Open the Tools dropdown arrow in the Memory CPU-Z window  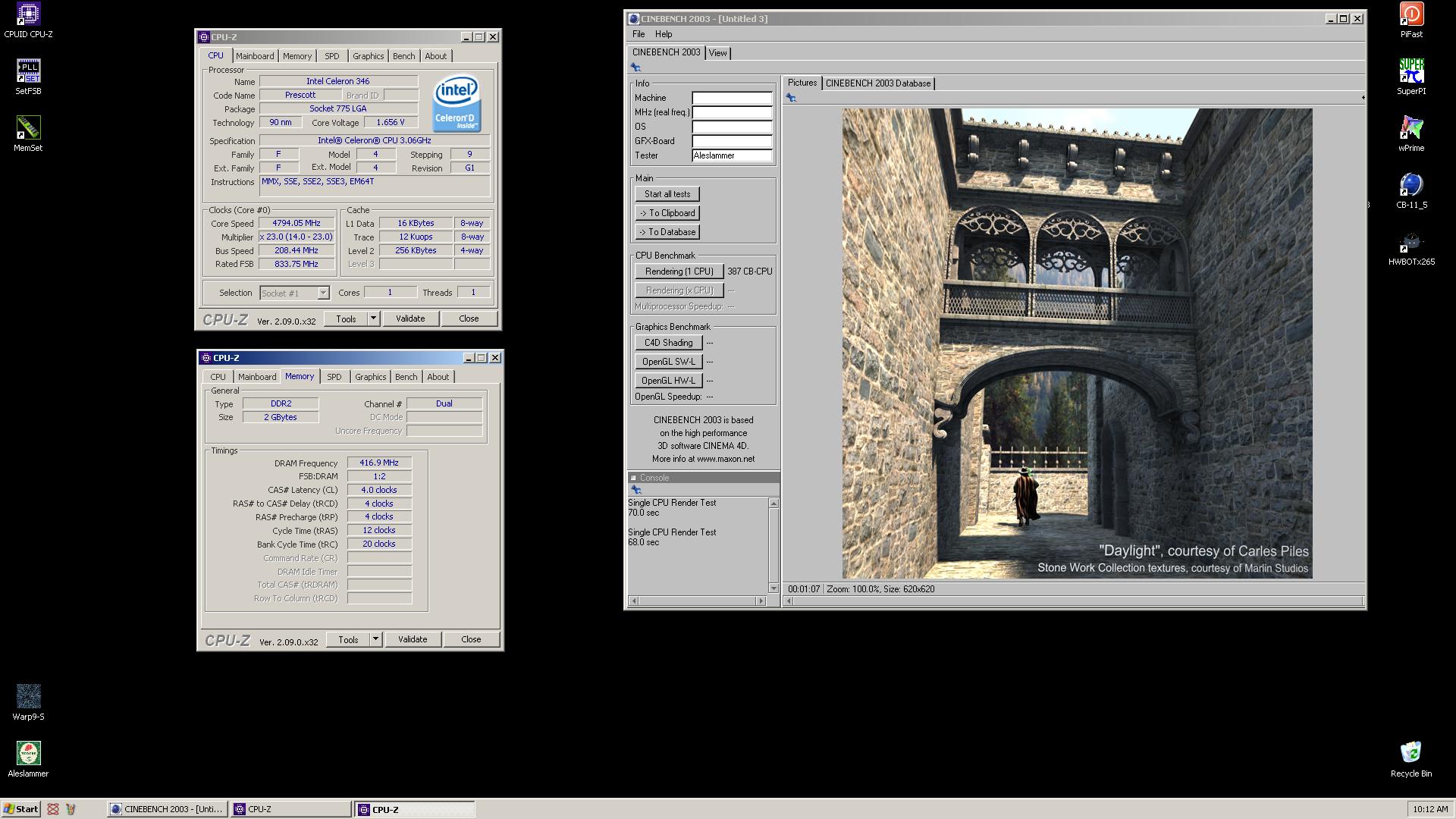tap(375, 639)
